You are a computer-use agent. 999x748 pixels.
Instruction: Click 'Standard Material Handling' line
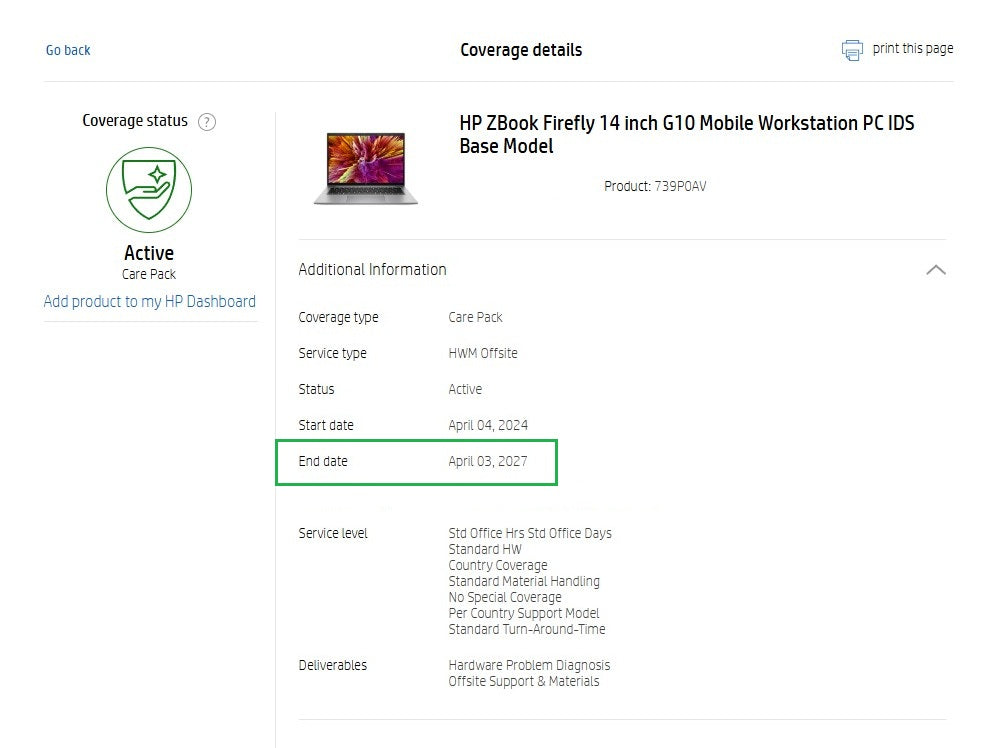pos(524,581)
